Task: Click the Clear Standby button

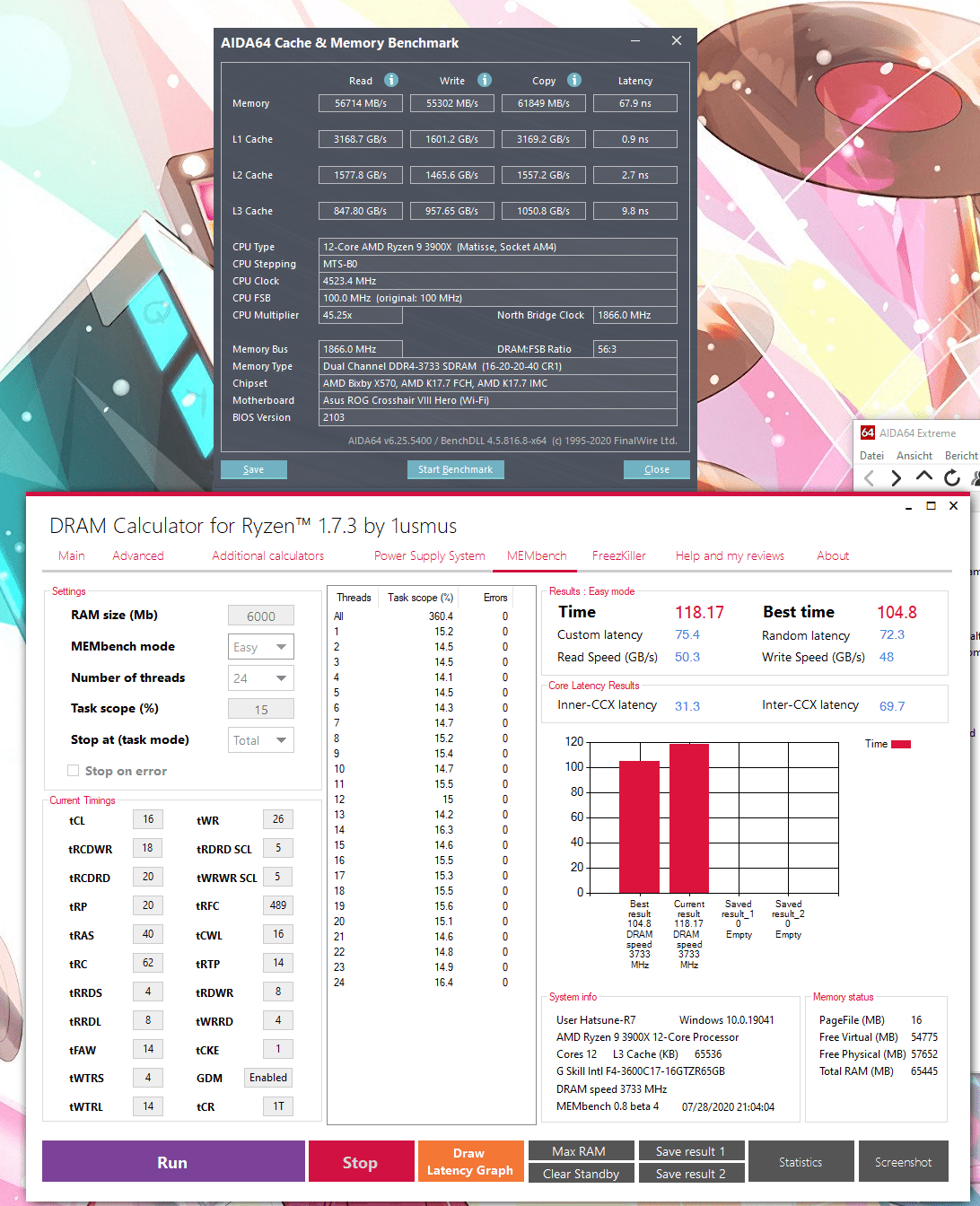Action: [581, 1174]
